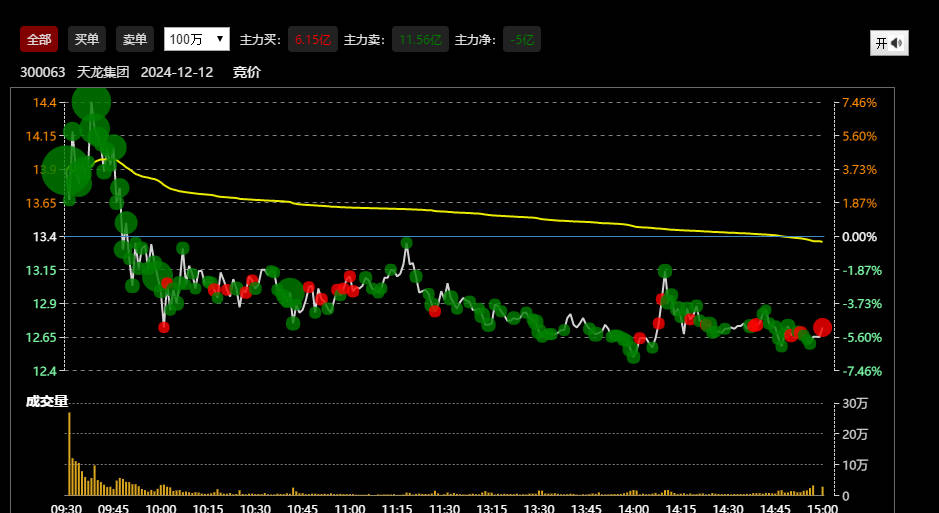
Task: Click the 主力卖 11.56亿 value box
Action: coord(419,39)
